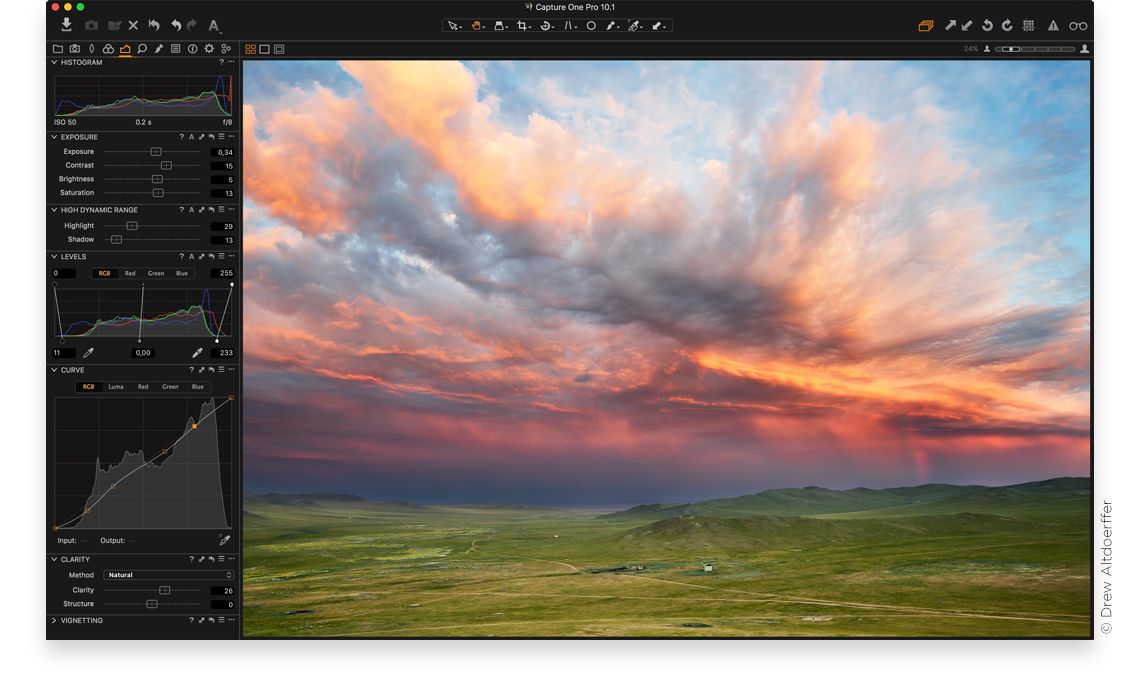Click the Clarity value field 26
Screen dimensions: 1140x684
(222, 591)
